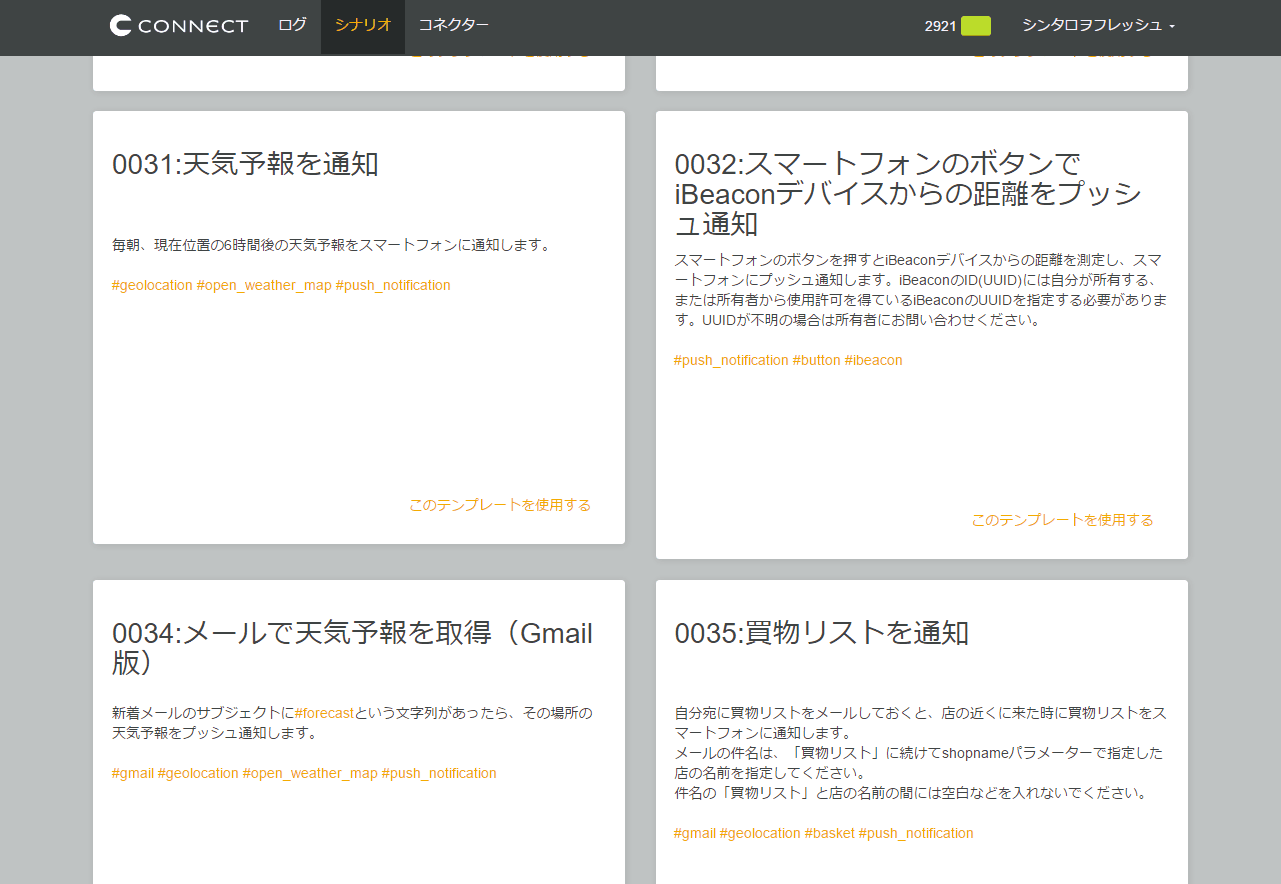Click the 0035:買物リストを通知 card title
Screen dimensions: 1281x884
(821, 633)
